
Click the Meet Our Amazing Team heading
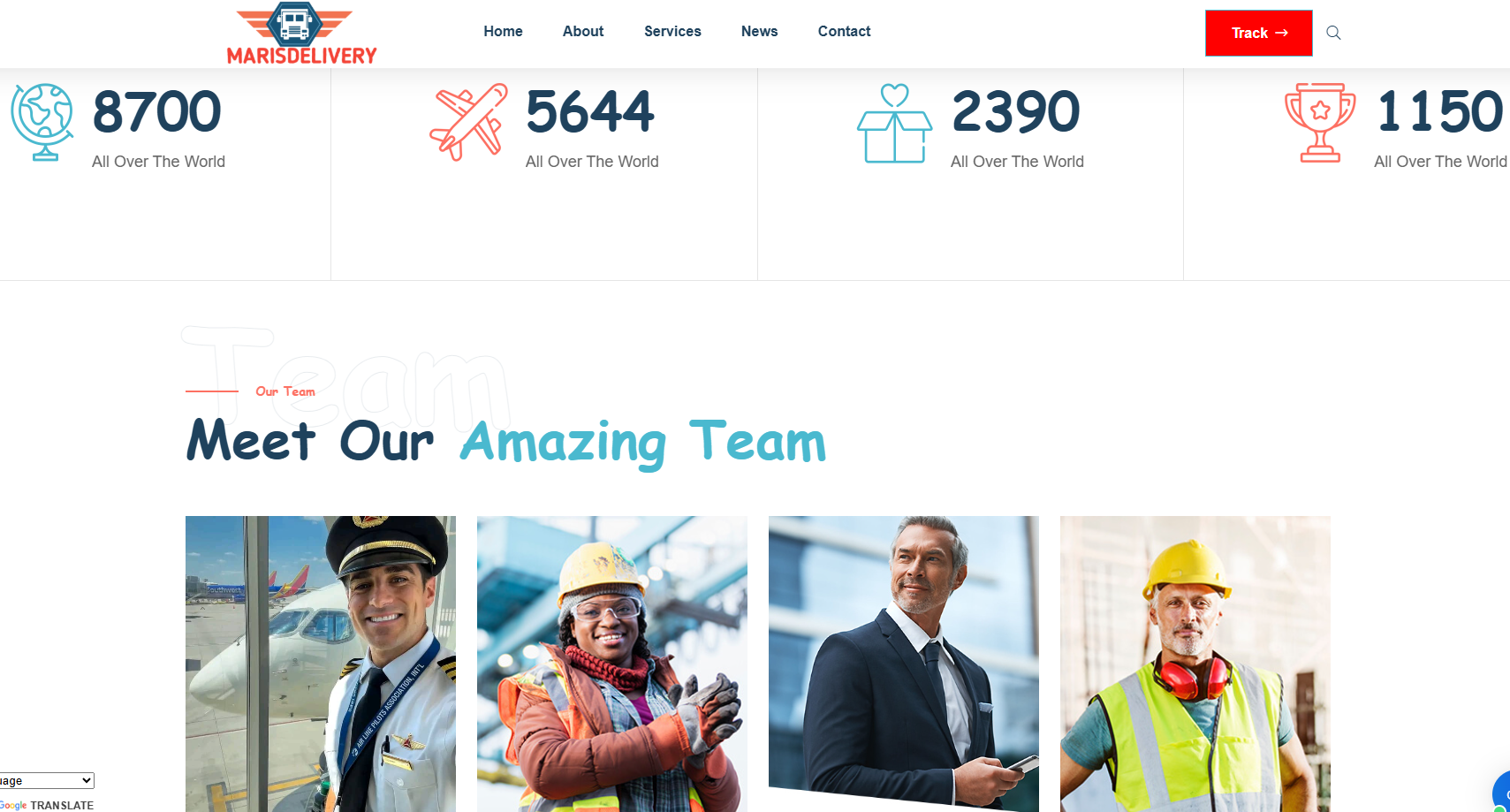pyautogui.click(x=506, y=442)
